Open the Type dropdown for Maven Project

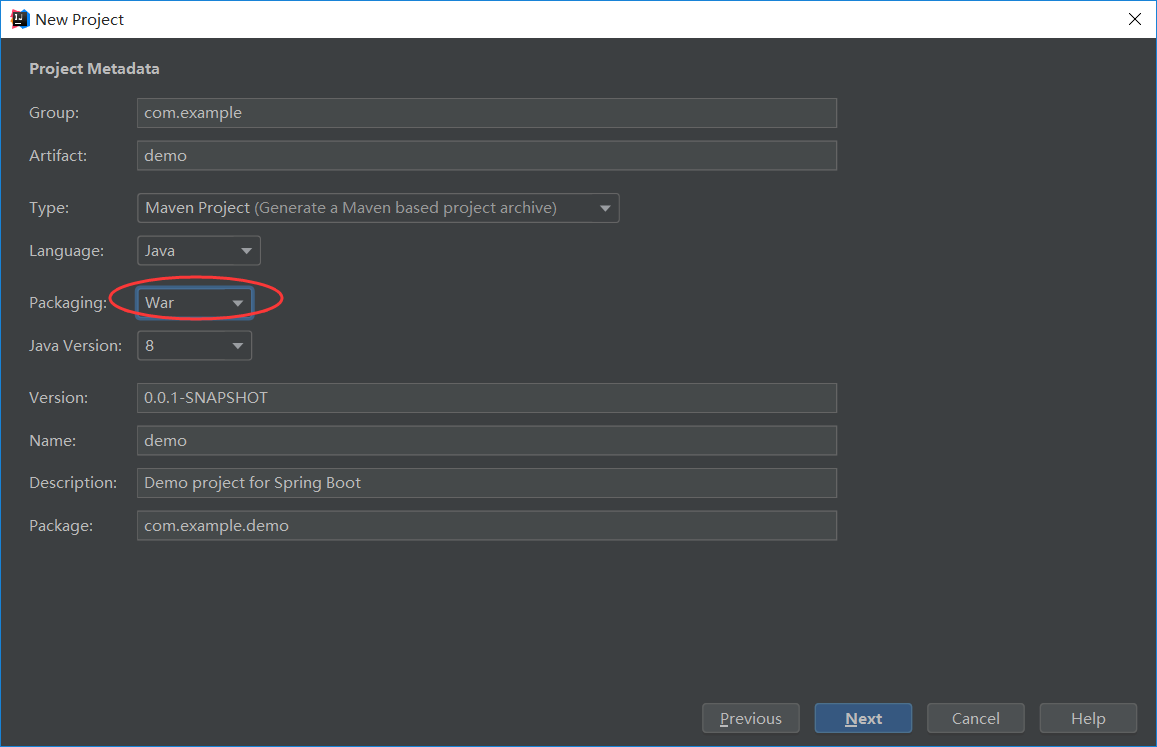click(377, 208)
